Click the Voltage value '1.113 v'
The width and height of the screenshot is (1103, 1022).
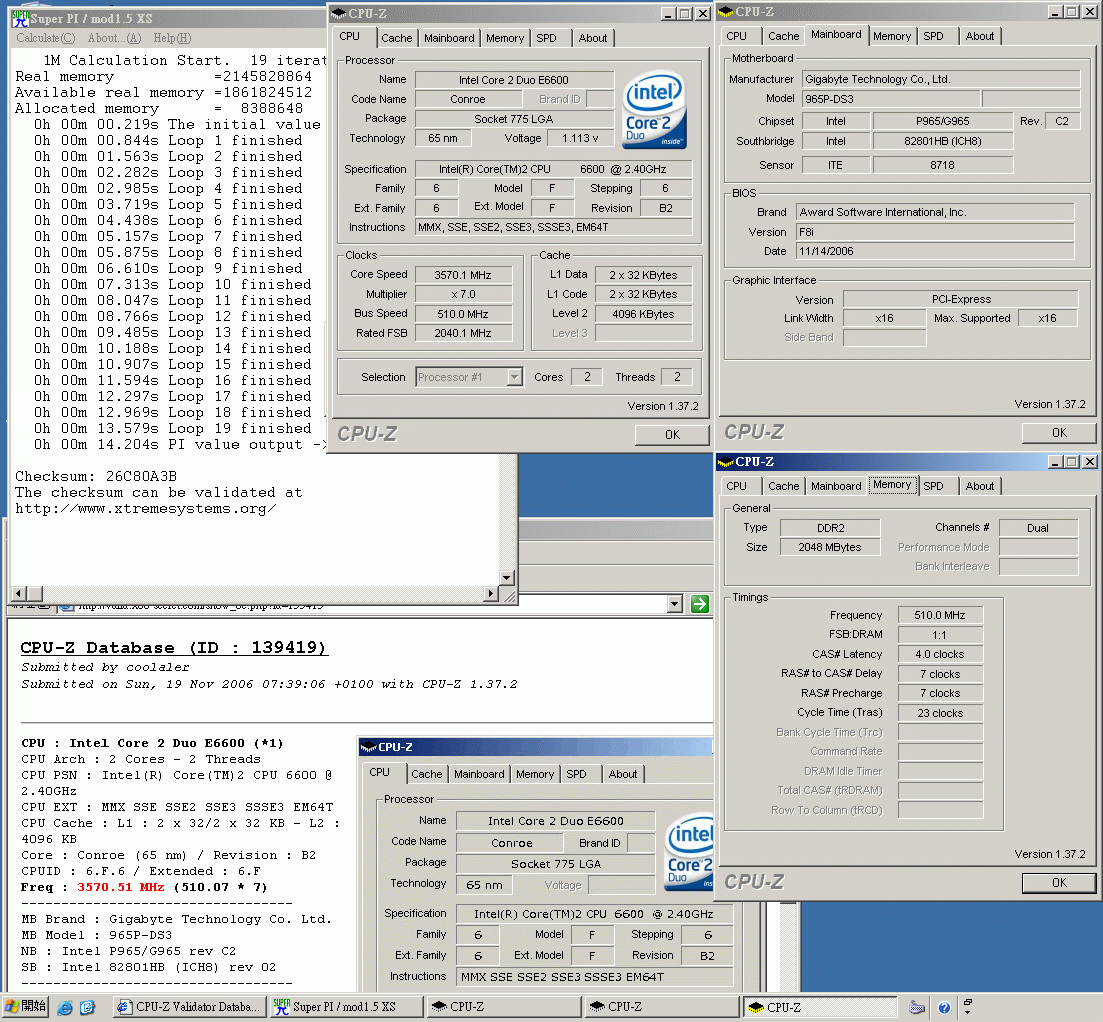point(580,138)
